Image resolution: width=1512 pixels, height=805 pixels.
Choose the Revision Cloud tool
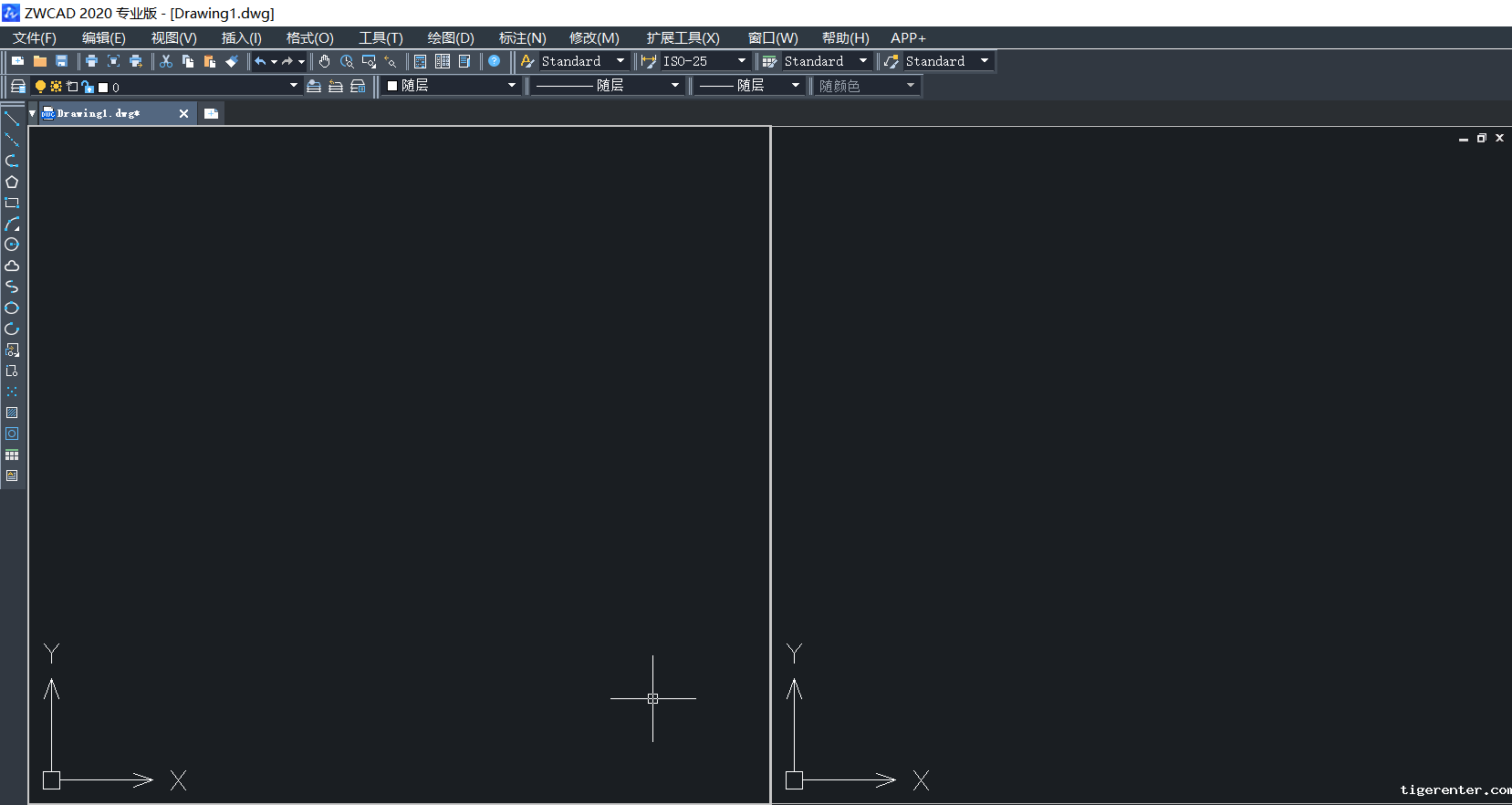coord(12,266)
